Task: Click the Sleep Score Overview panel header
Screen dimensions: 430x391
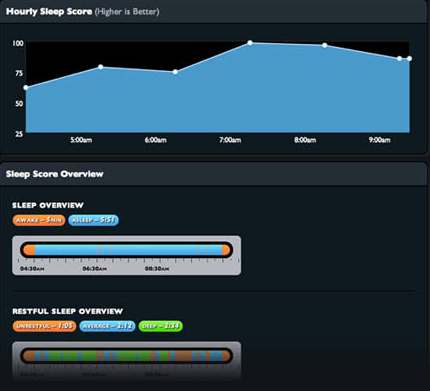Action: pos(213,174)
